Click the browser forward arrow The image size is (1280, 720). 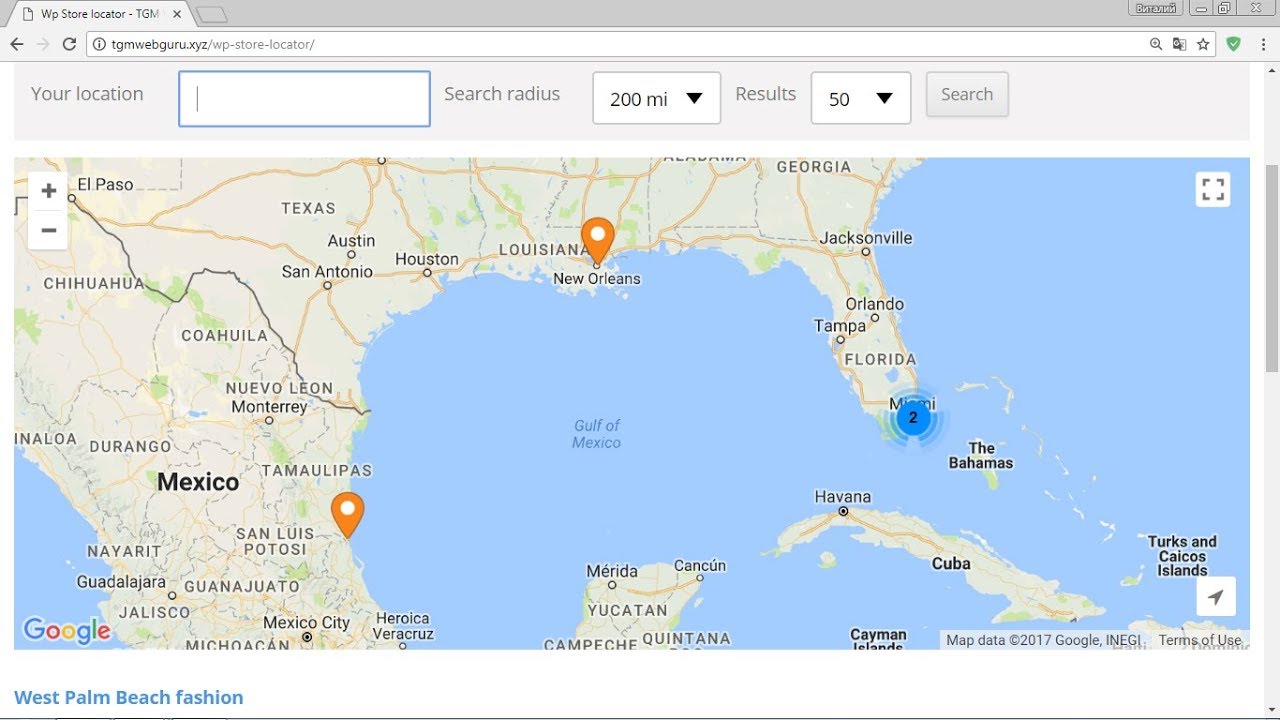coord(43,44)
